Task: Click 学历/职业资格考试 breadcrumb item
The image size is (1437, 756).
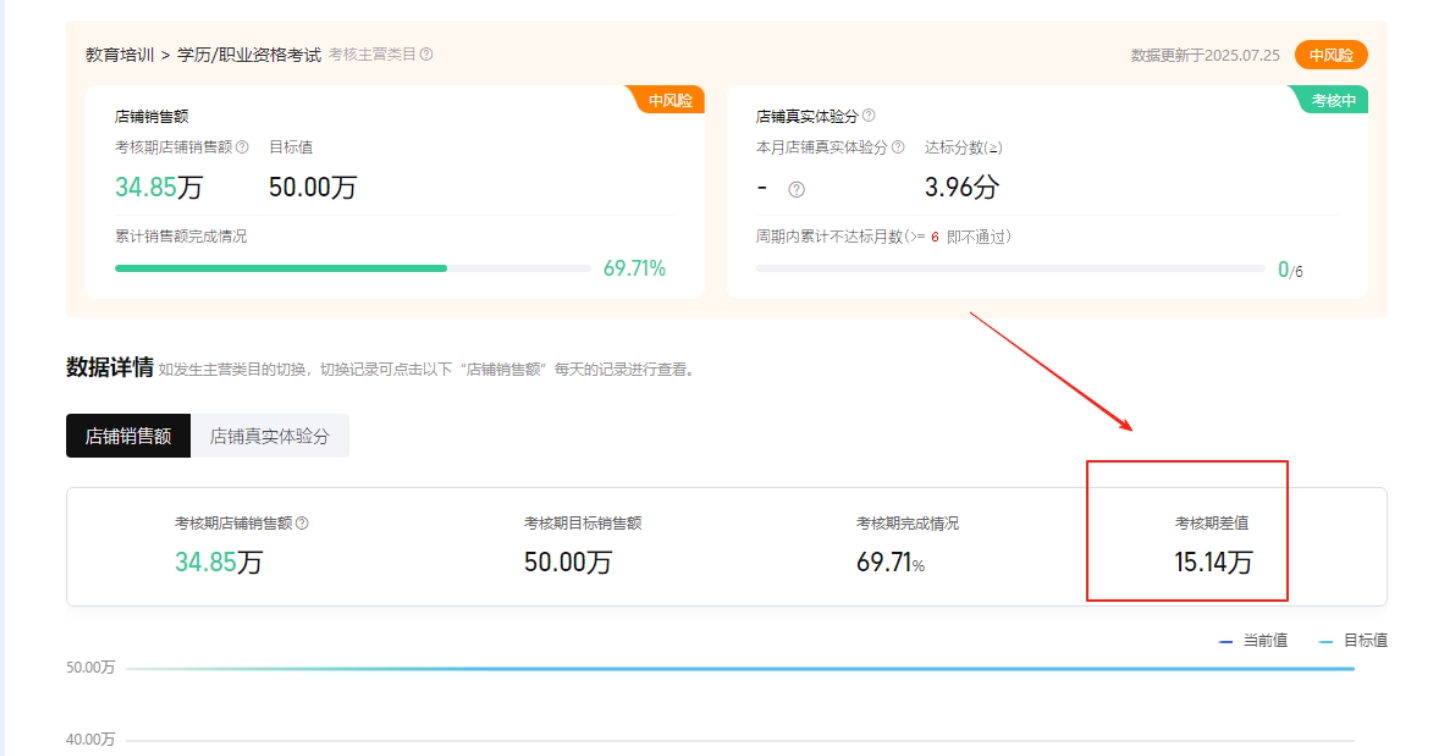Action: (249, 55)
